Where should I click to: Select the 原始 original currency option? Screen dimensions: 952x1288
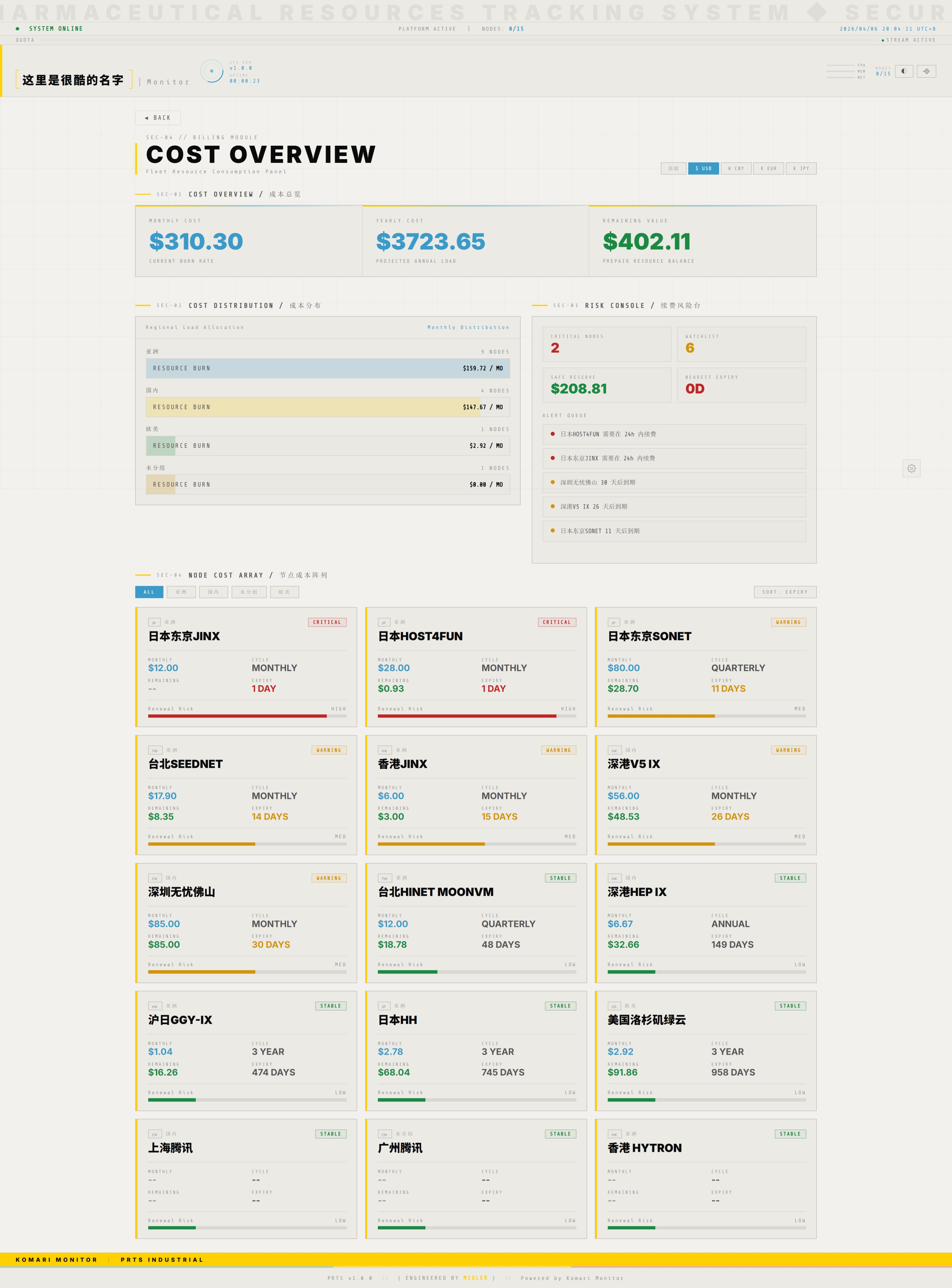pos(673,169)
